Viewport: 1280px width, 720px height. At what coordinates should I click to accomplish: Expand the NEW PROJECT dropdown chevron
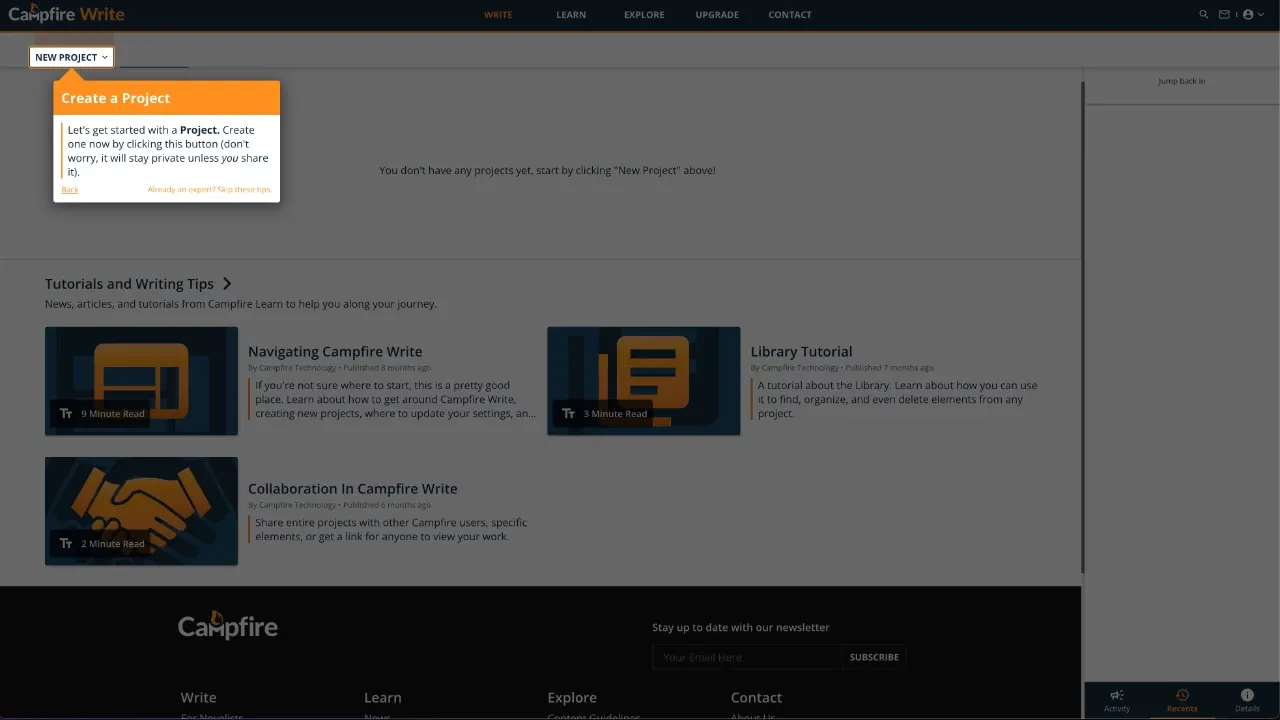pyautogui.click(x=104, y=57)
